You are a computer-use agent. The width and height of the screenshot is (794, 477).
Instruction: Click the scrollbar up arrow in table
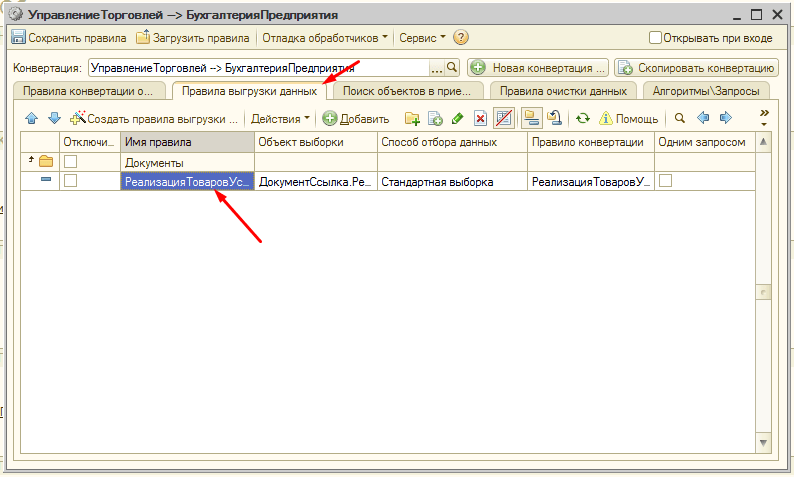pos(763,142)
